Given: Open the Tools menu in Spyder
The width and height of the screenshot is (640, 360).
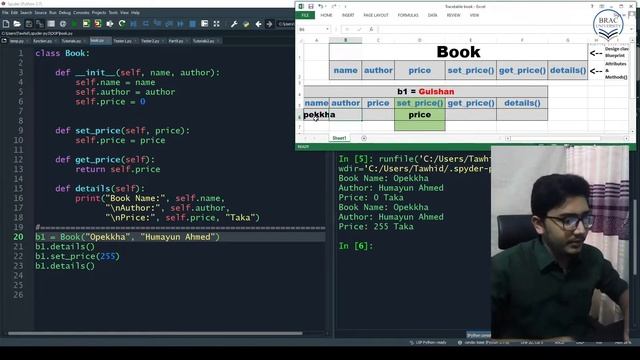Looking at the screenshot, I should (x=113, y=13).
